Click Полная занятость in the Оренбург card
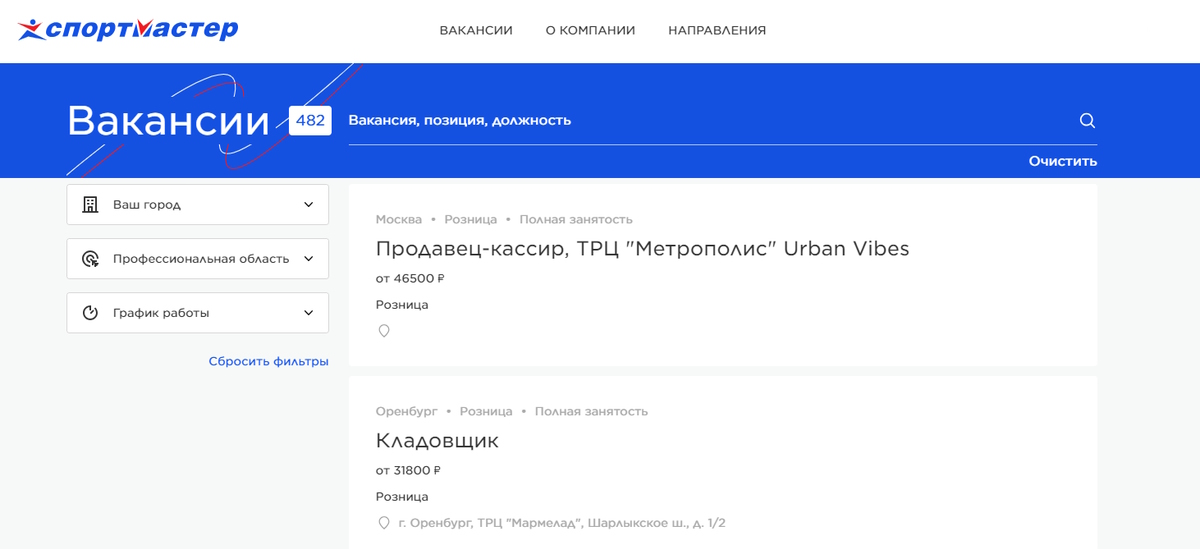The width and height of the screenshot is (1200, 549). click(x=591, y=411)
